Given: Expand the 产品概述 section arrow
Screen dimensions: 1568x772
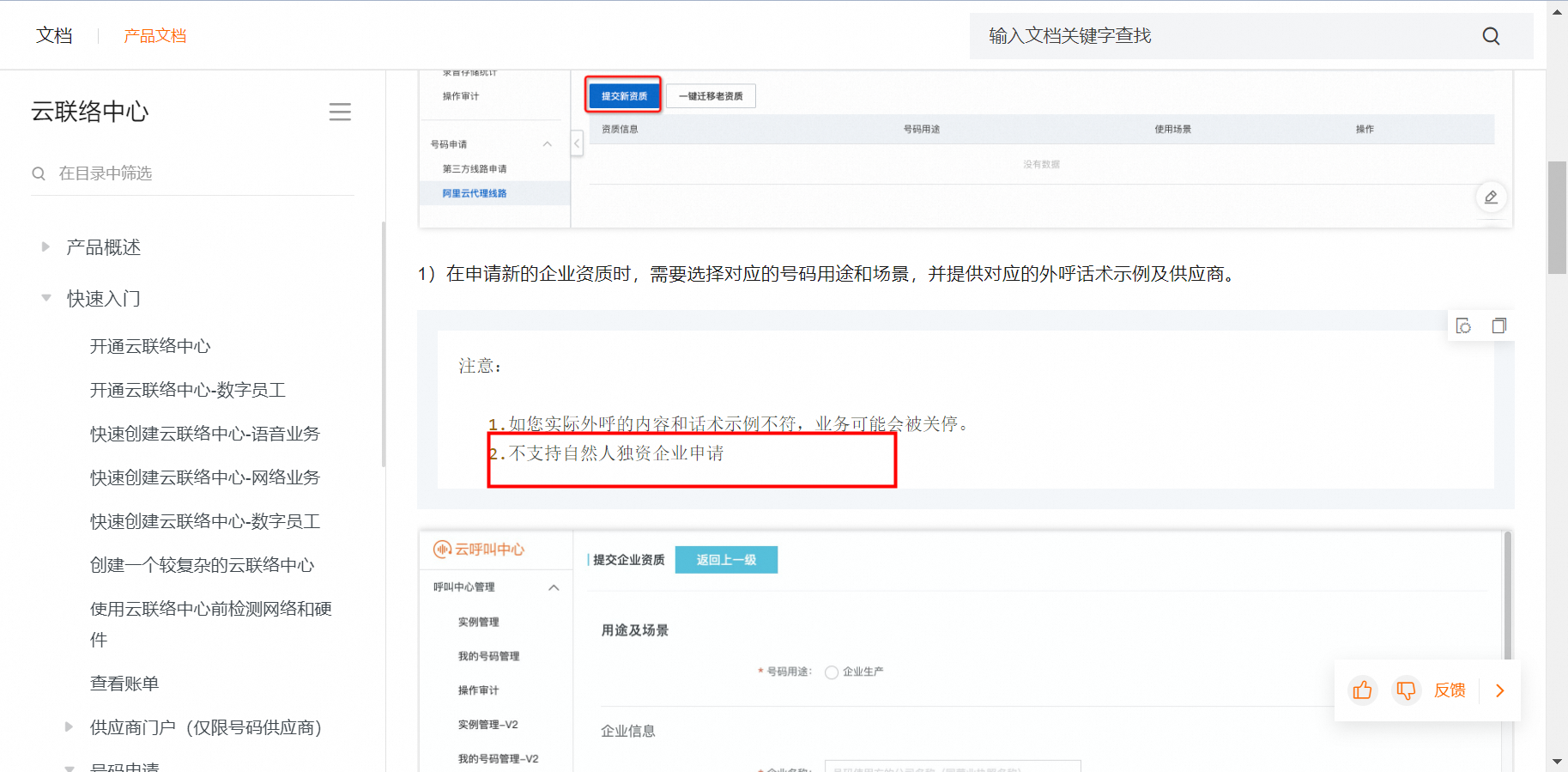Looking at the screenshot, I should pyautogui.click(x=45, y=247).
